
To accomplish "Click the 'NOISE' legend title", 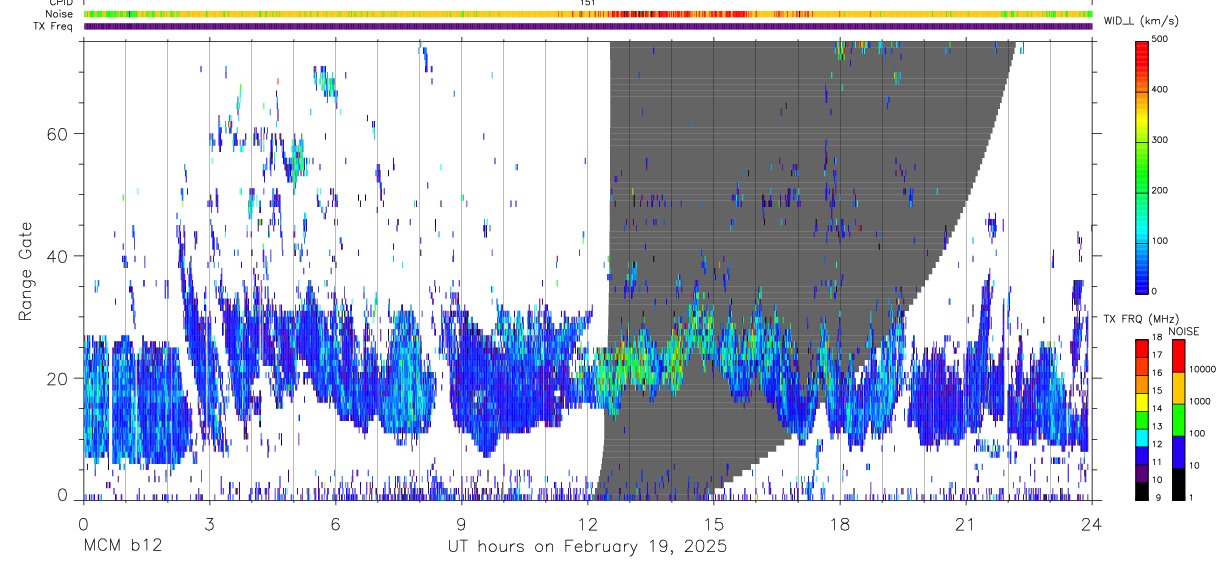I will 1182,331.
